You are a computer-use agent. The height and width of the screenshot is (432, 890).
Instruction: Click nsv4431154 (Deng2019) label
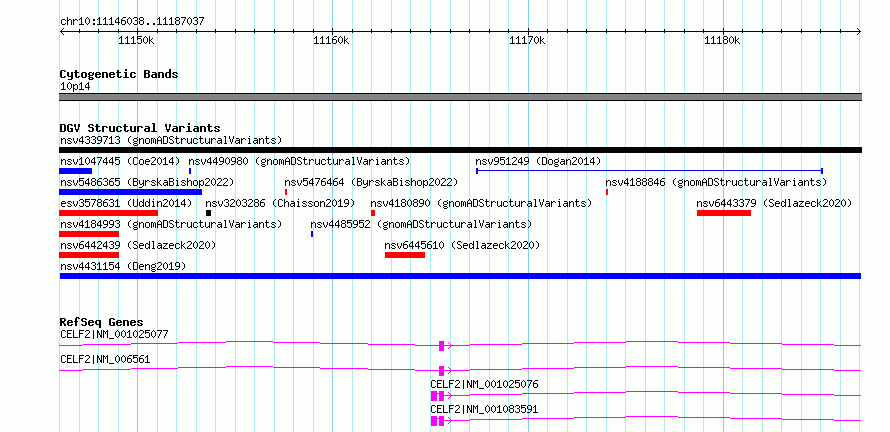(123, 266)
